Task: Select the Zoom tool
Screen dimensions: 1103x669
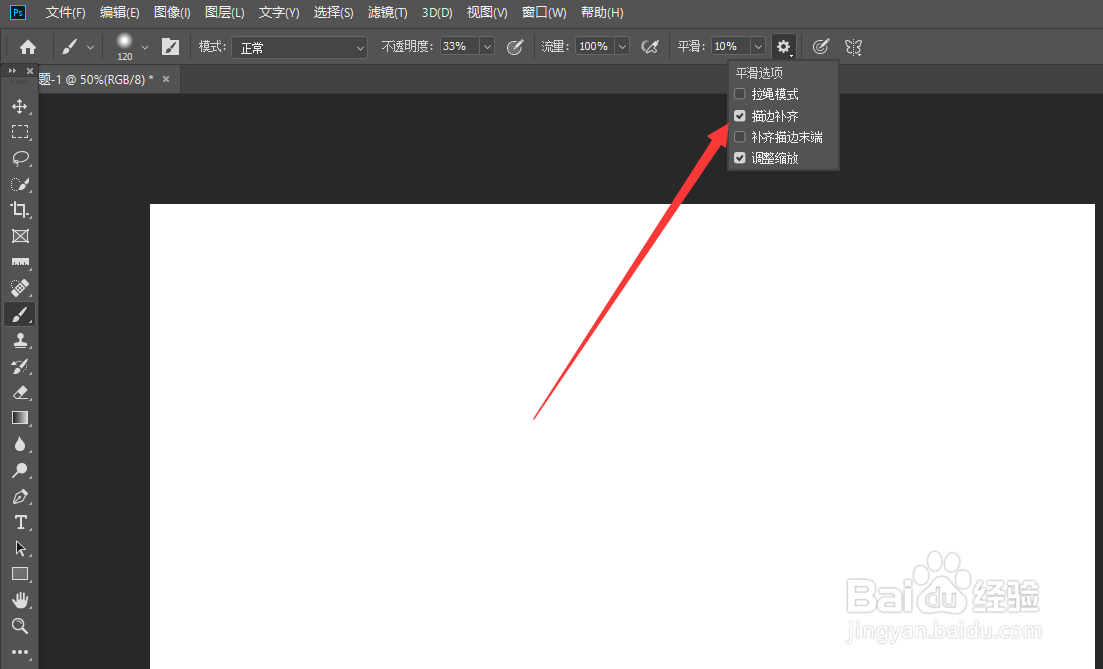Action: click(x=20, y=626)
